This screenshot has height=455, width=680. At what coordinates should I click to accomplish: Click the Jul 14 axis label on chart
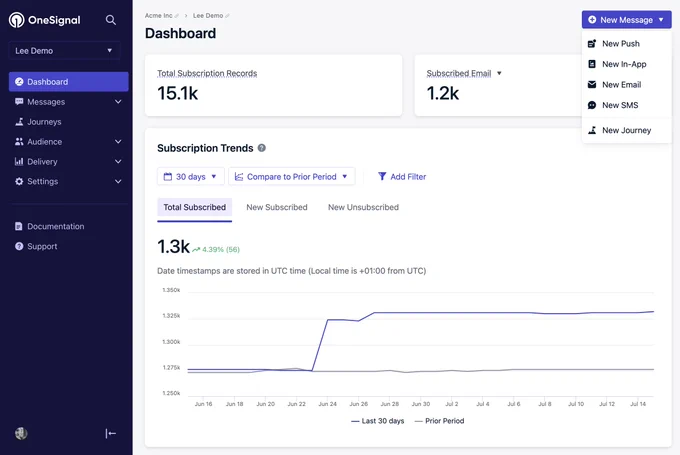[x=638, y=404]
